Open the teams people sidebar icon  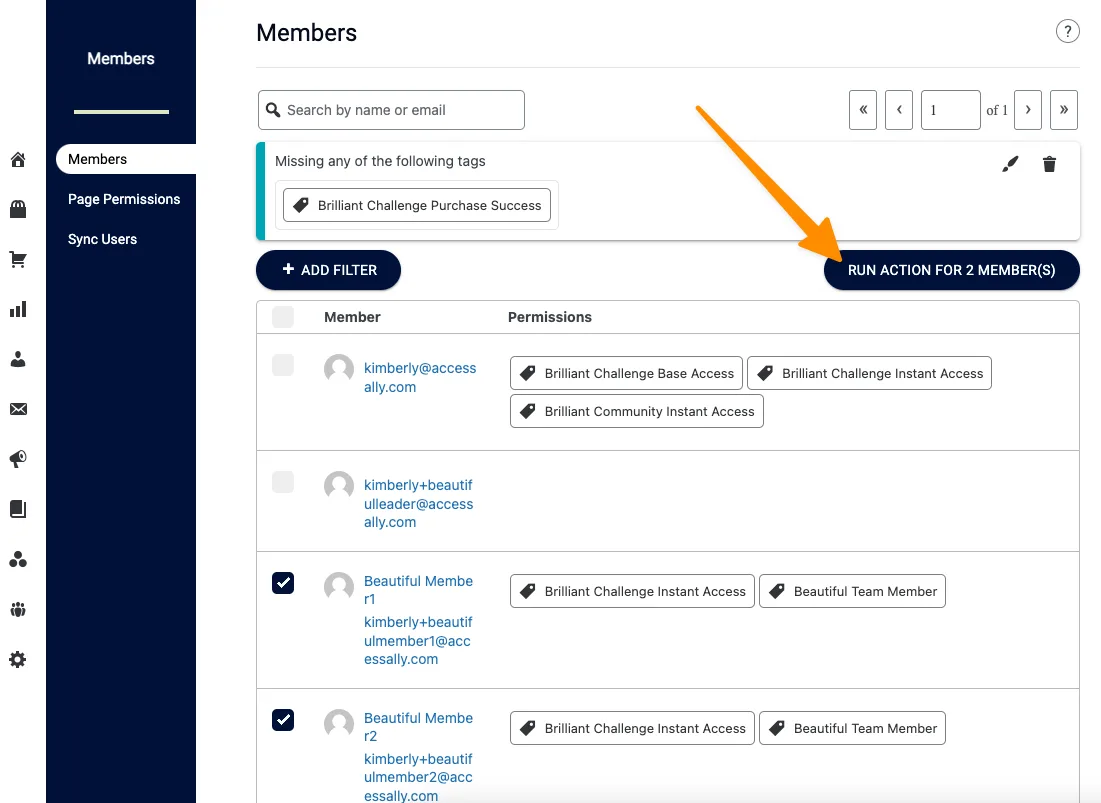click(18, 609)
